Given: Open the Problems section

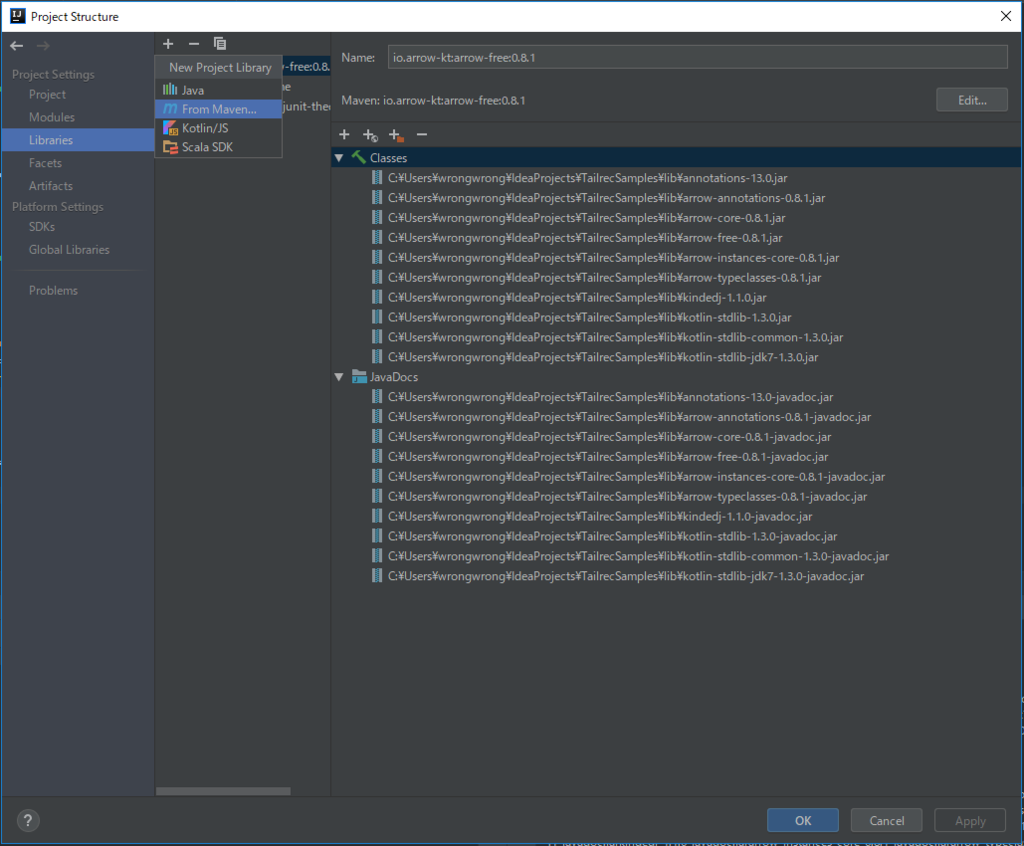Looking at the screenshot, I should pyautogui.click(x=53, y=290).
